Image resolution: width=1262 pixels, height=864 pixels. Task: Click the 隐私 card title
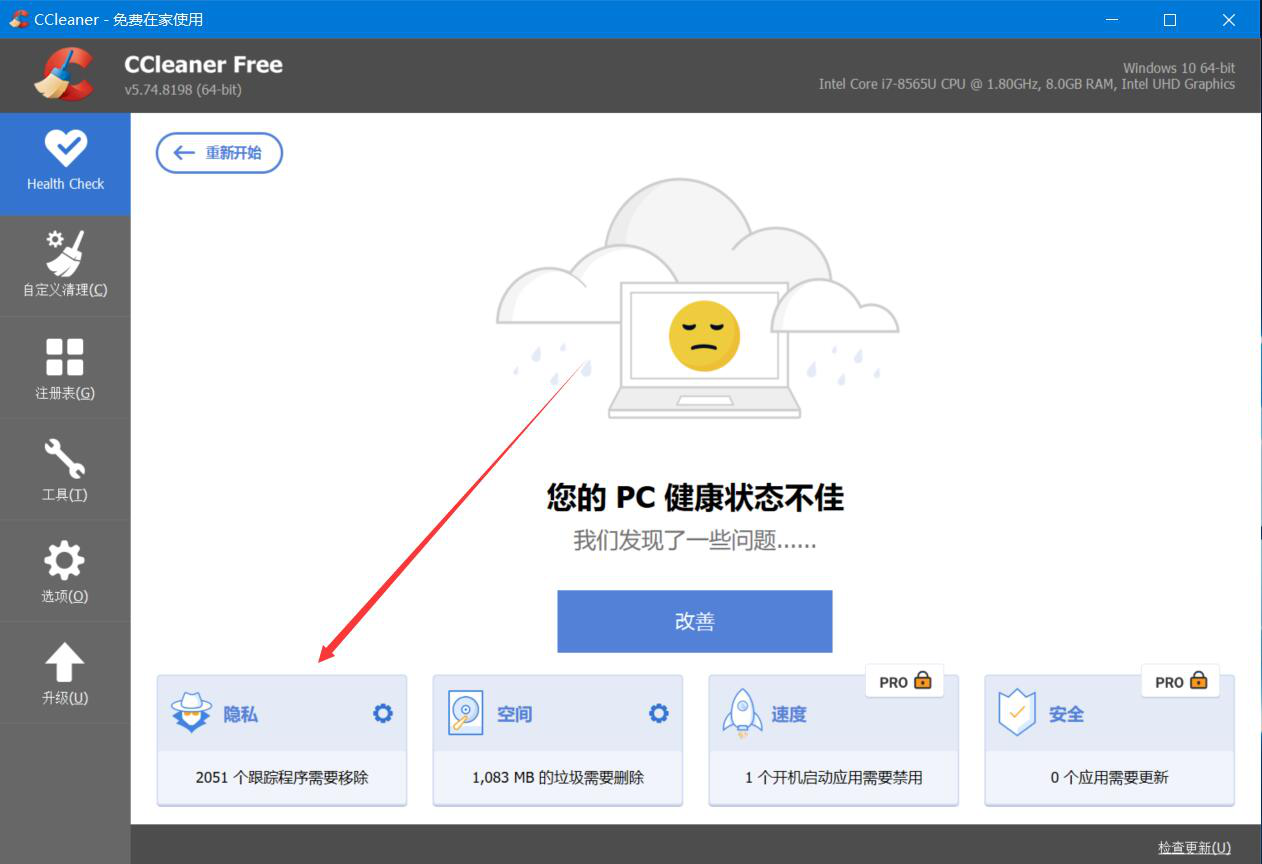coord(240,714)
